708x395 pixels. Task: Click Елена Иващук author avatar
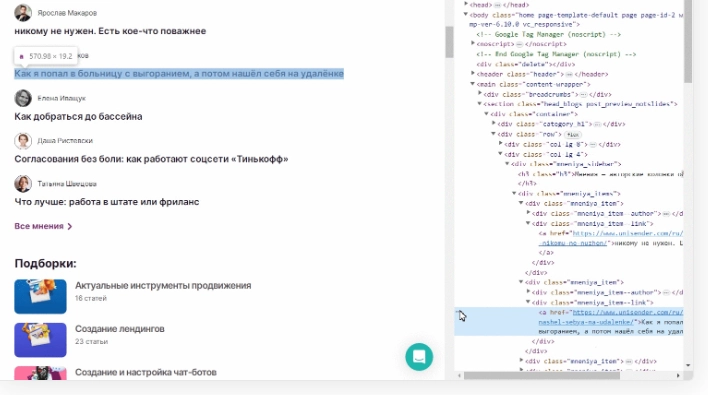pyautogui.click(x=23, y=98)
